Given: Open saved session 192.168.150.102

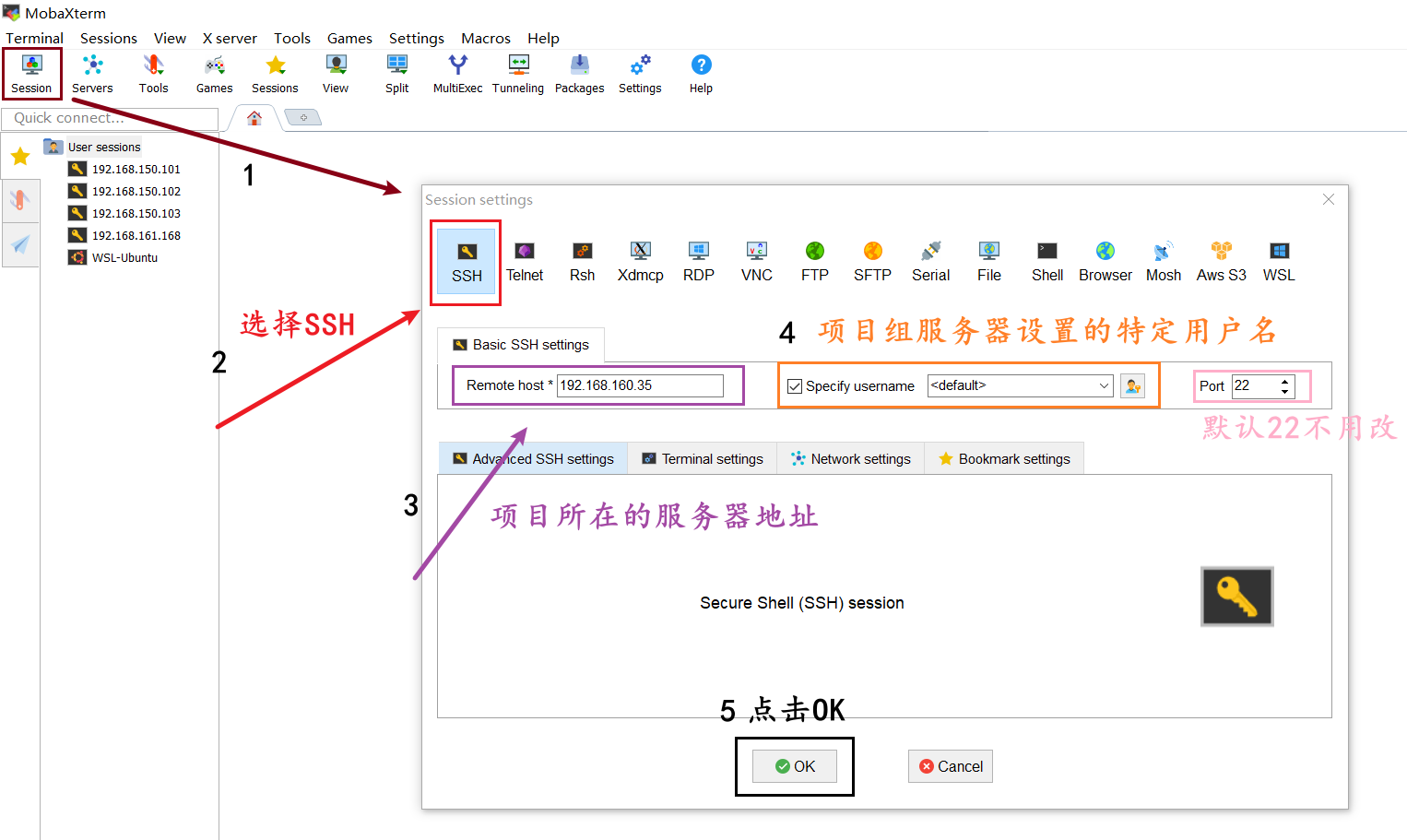Looking at the screenshot, I should (x=124, y=191).
